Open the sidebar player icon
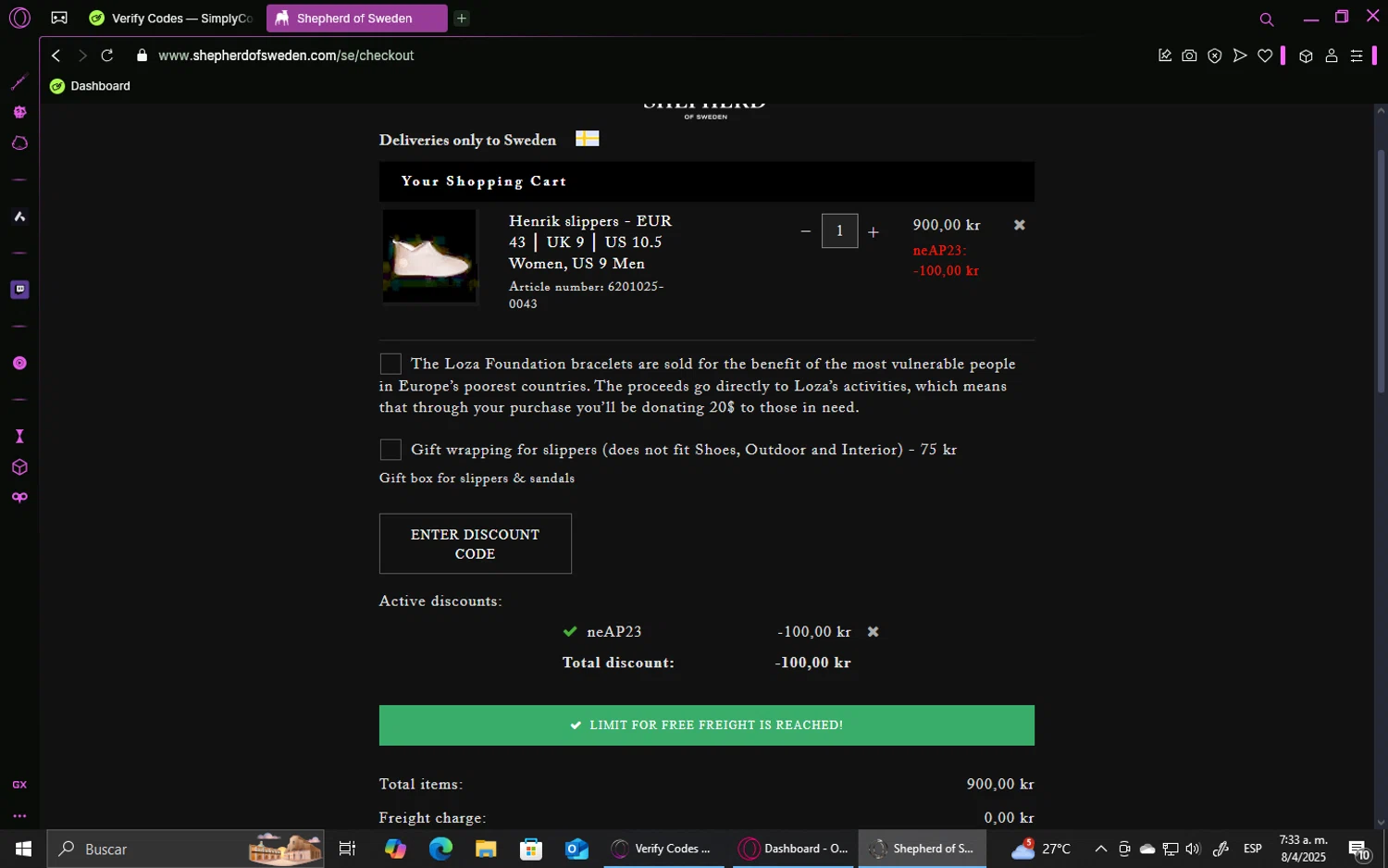 pos(19,363)
